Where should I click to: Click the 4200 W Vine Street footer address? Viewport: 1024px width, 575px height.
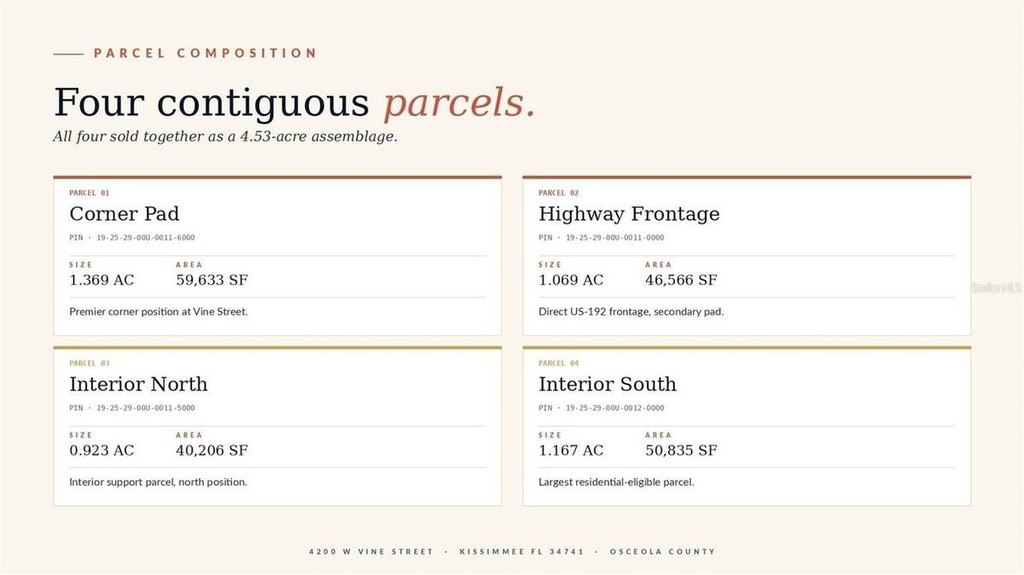pos(371,551)
